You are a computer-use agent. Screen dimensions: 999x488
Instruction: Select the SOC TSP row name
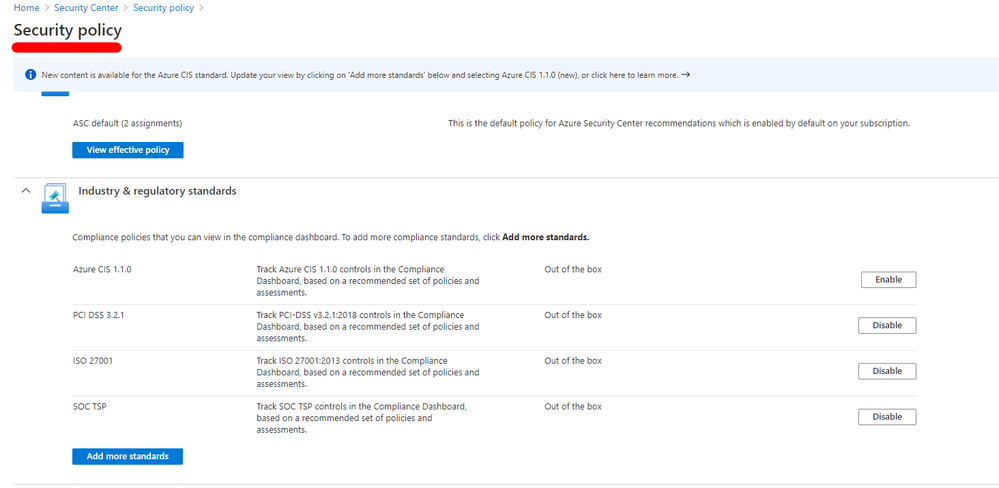point(89,407)
